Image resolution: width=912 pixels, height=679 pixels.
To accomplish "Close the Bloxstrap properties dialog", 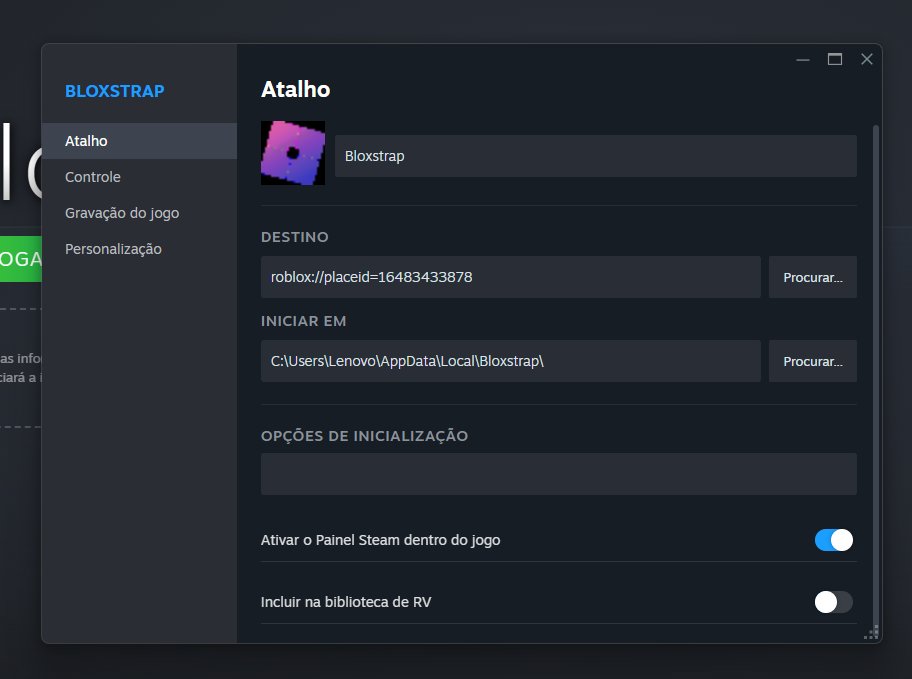I will tap(867, 59).
